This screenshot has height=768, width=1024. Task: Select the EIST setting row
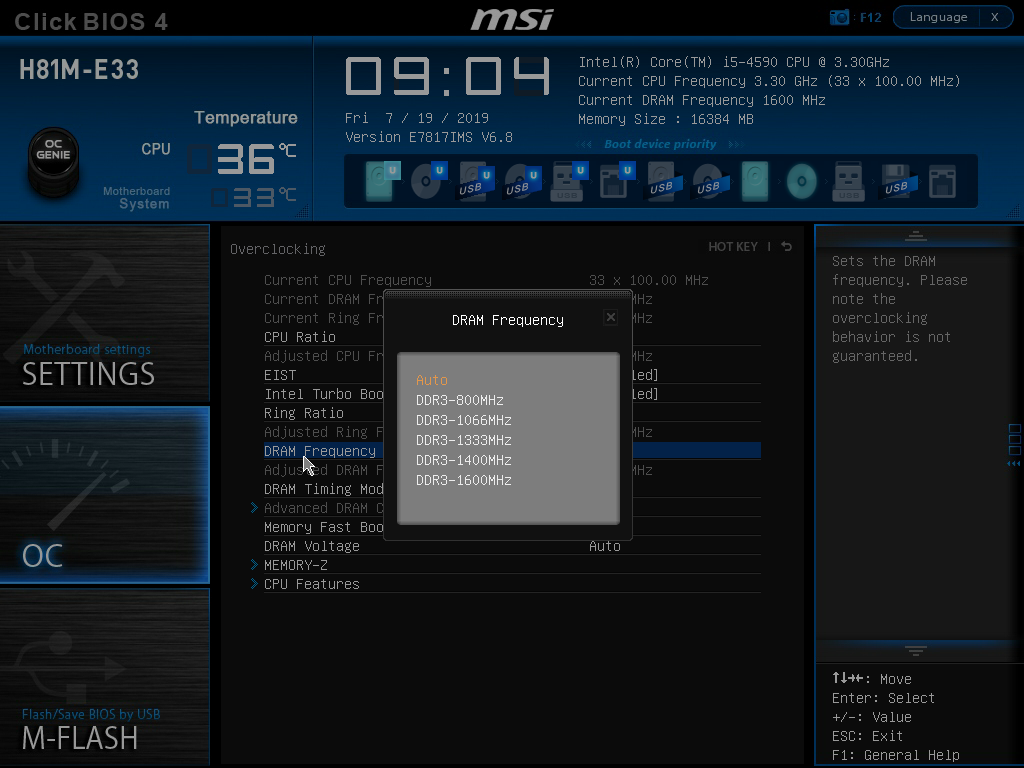click(x=280, y=375)
